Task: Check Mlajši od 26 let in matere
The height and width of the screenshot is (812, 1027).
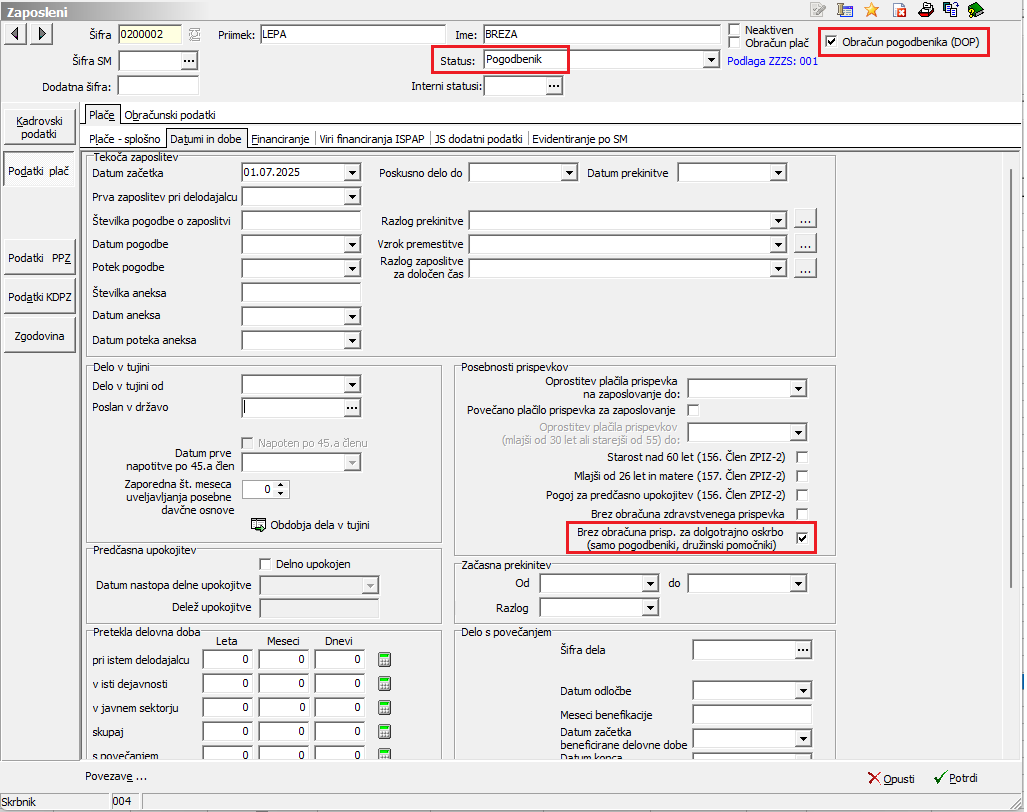Action: pos(802,476)
